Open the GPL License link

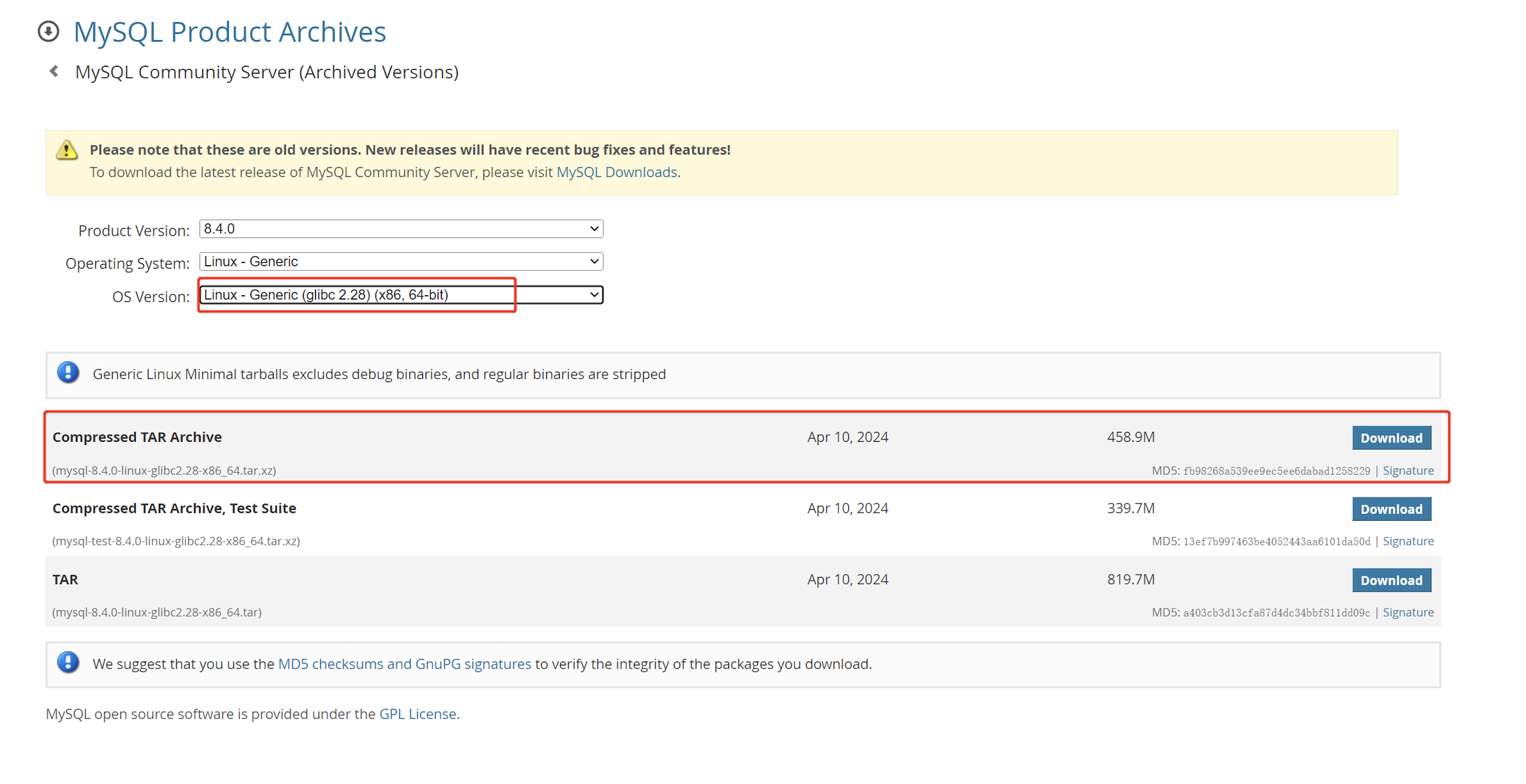tap(417, 714)
